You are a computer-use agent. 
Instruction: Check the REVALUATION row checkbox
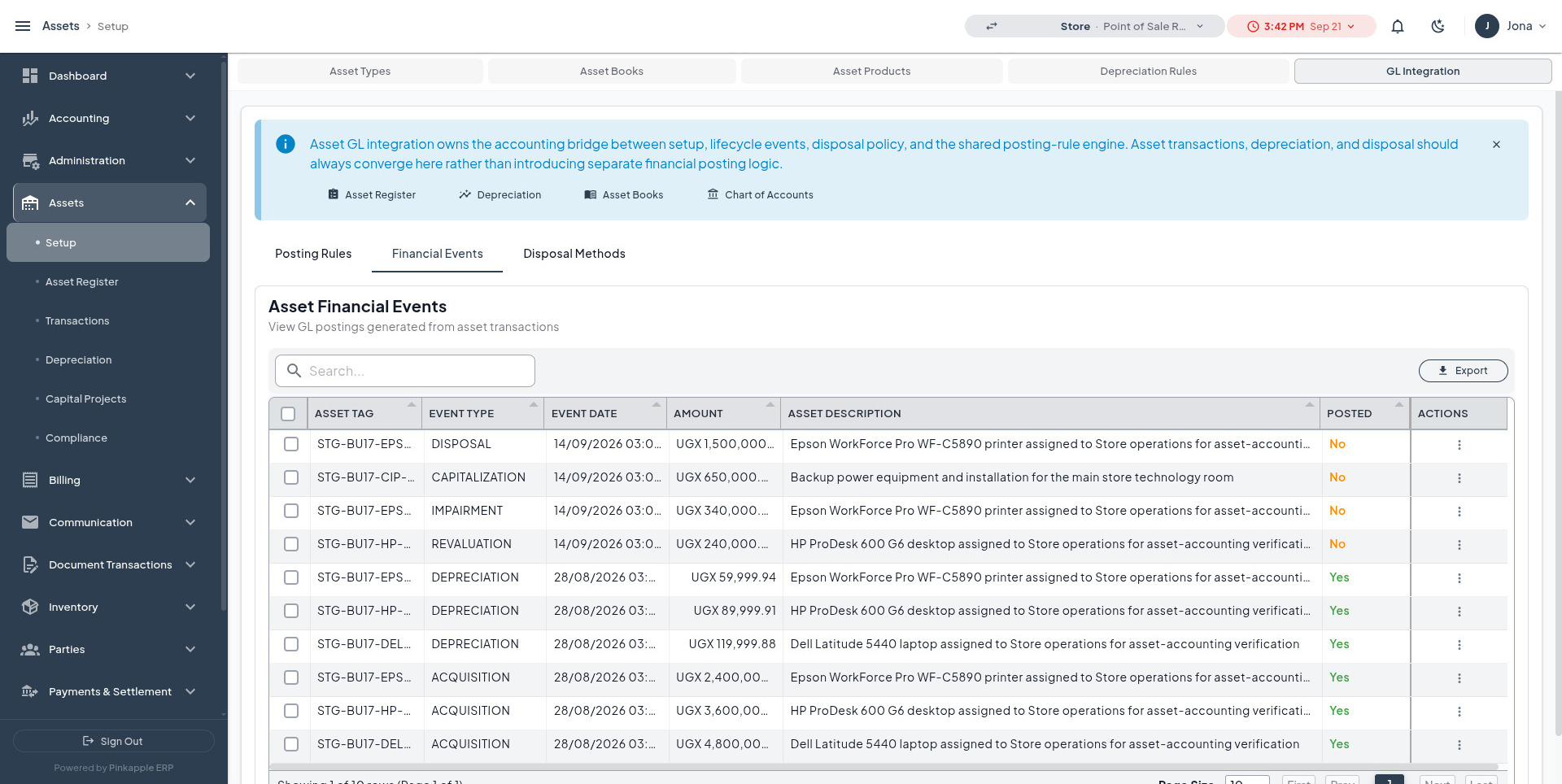point(291,544)
